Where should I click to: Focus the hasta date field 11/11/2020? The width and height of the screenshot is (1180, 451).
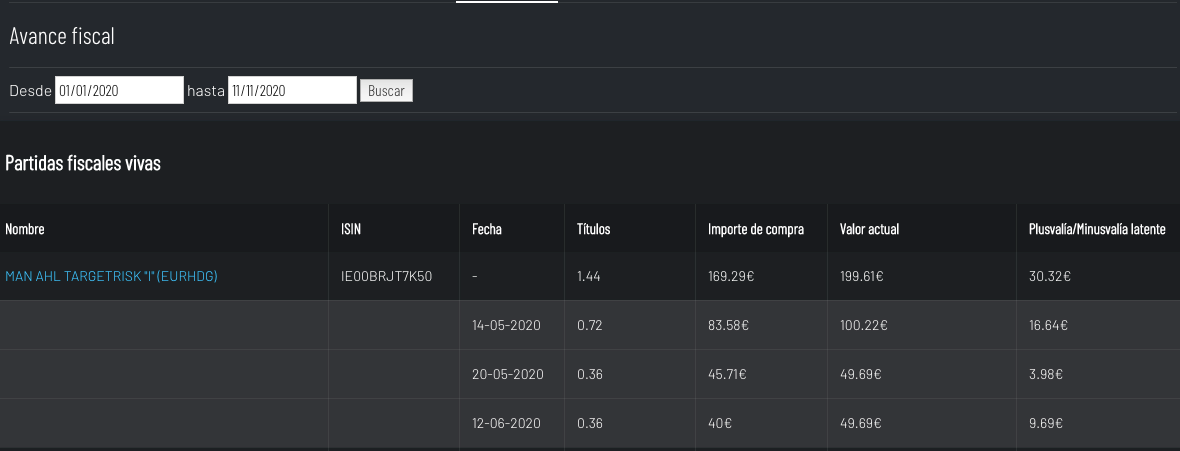[x=292, y=90]
